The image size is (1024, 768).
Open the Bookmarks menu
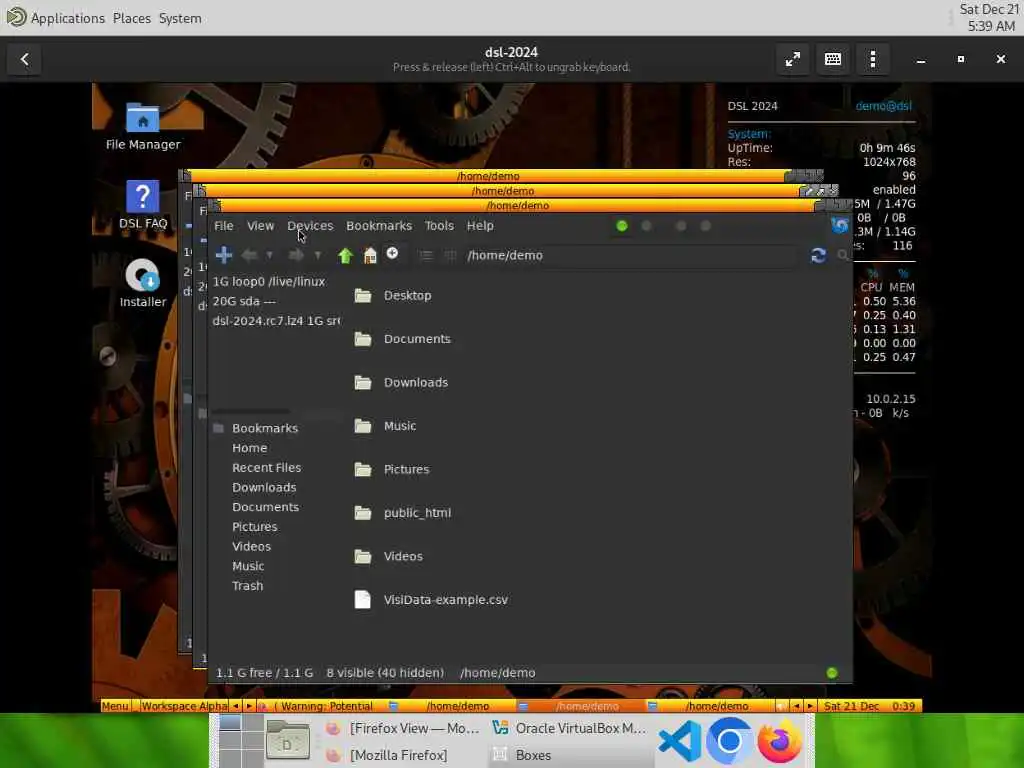tap(379, 225)
